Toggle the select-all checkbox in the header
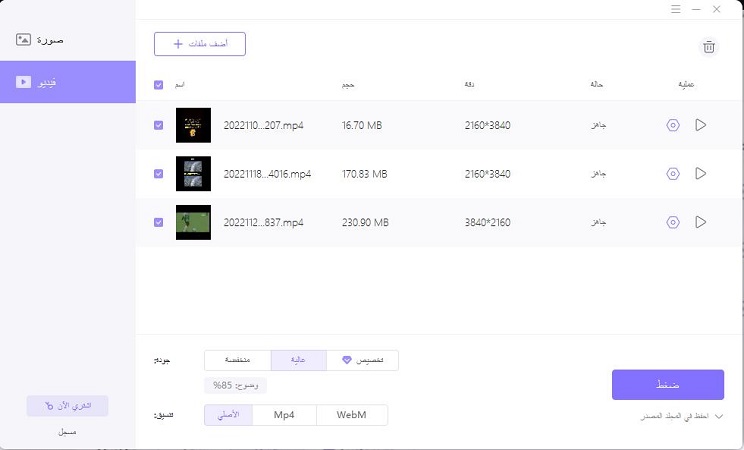This screenshot has width=744, height=450. [159, 85]
